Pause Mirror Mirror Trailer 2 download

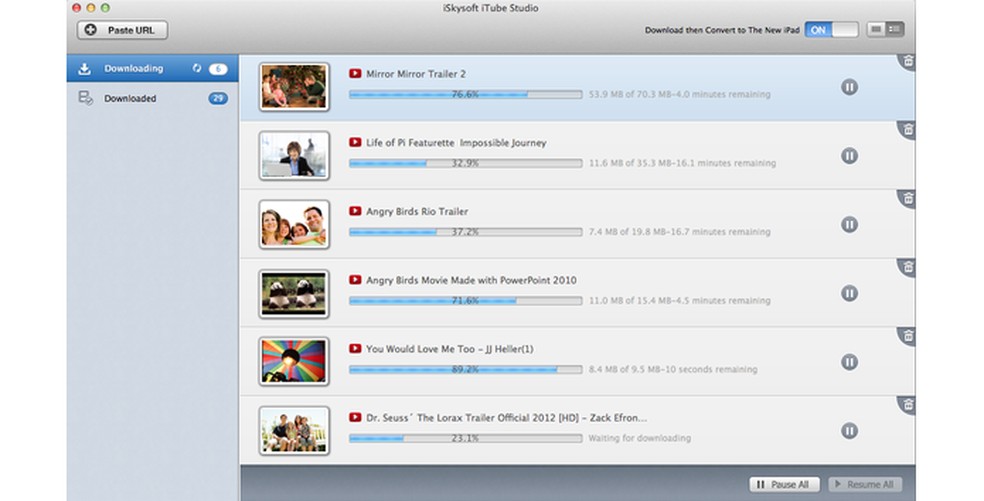(849, 87)
